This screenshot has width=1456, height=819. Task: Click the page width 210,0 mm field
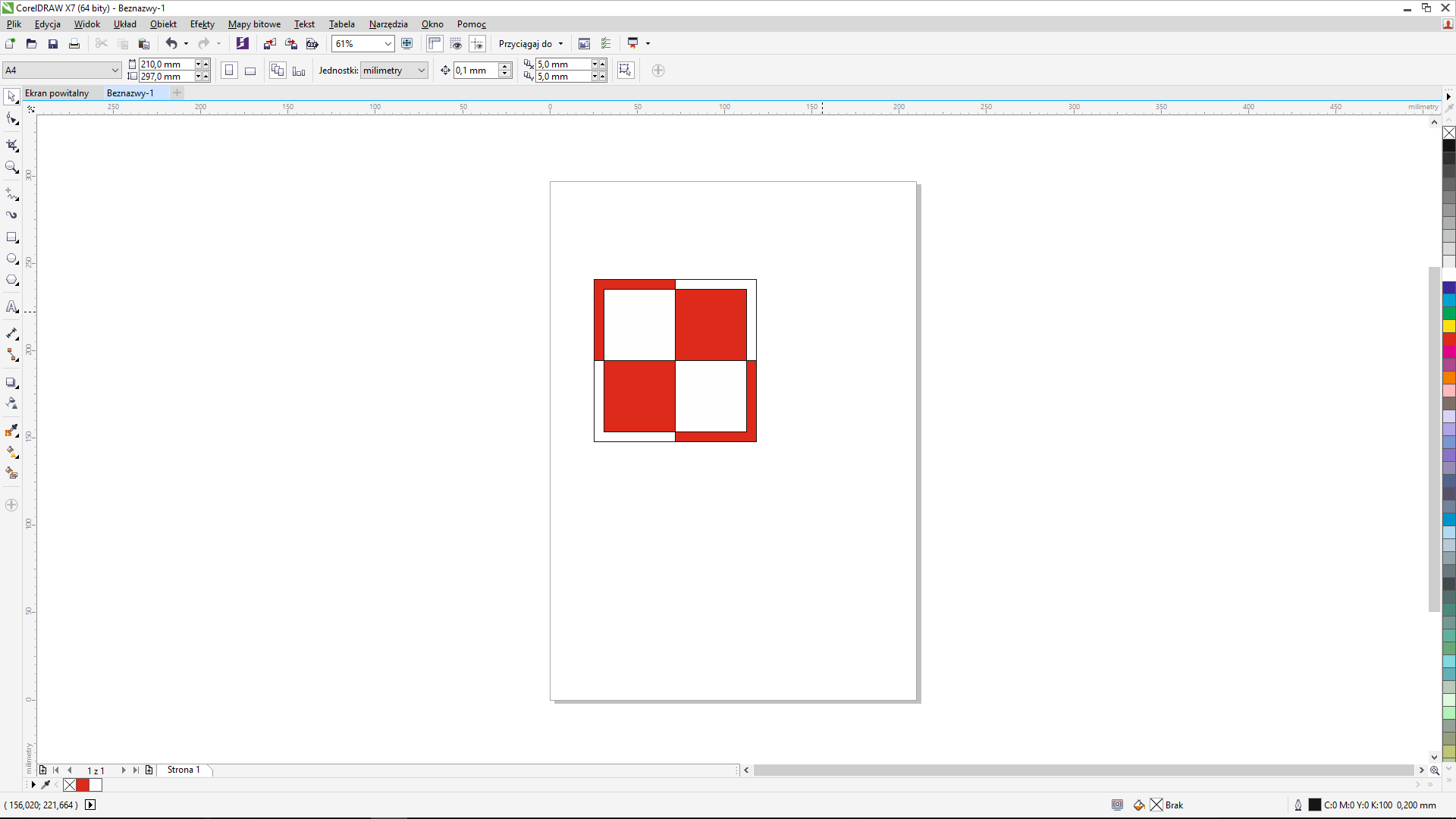point(166,64)
